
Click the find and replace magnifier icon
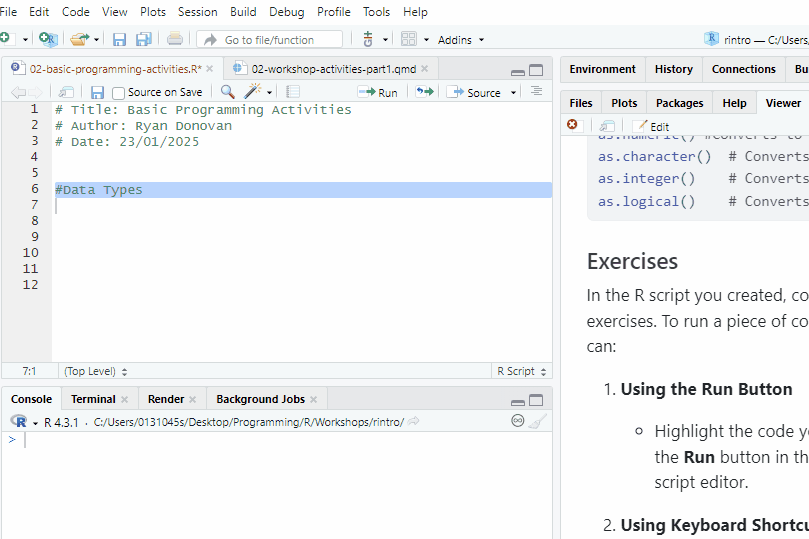228,92
